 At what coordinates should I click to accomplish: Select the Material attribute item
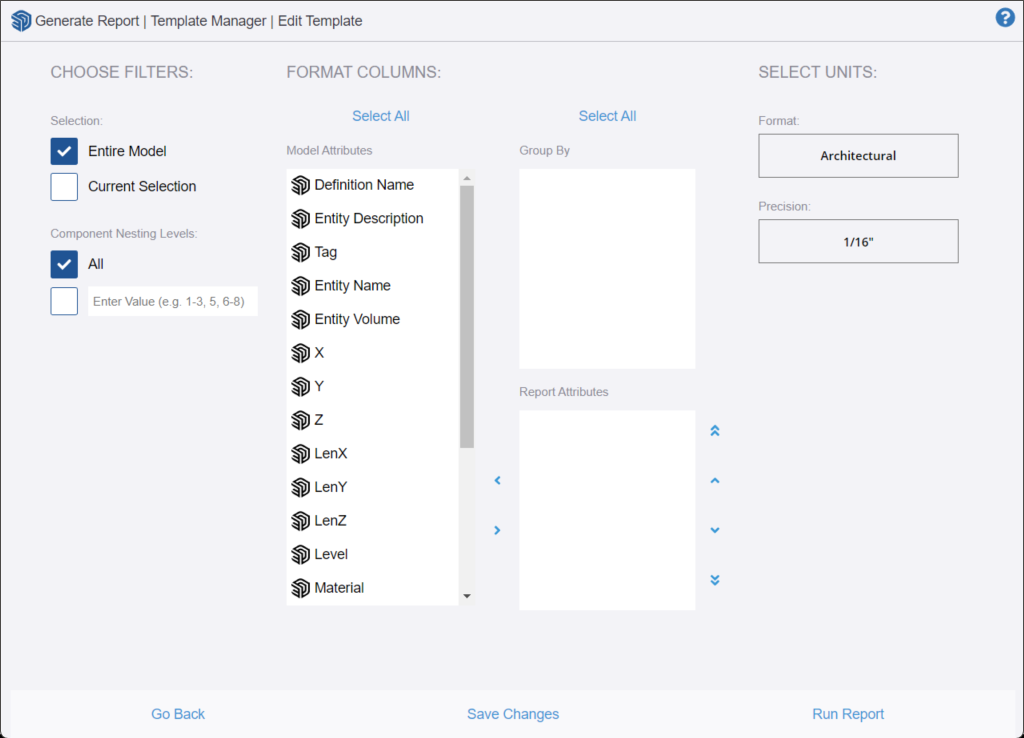tap(339, 588)
